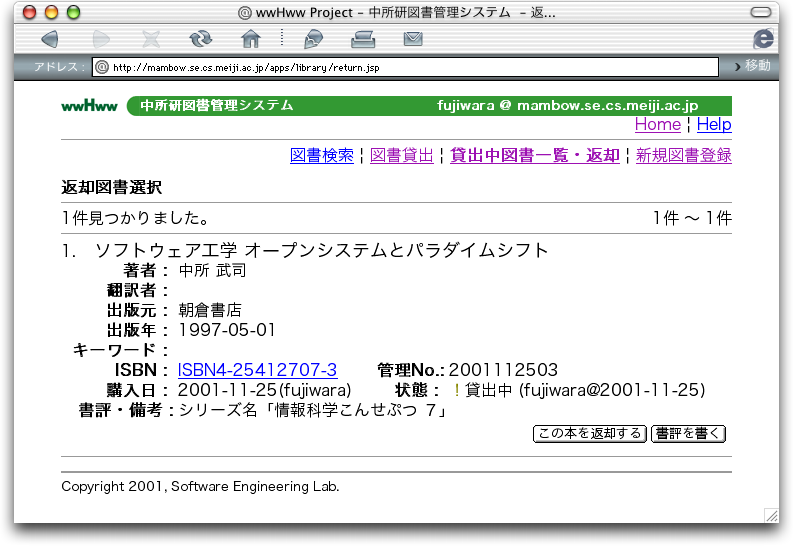Open the Home house icon in the toolbar

tap(251, 39)
